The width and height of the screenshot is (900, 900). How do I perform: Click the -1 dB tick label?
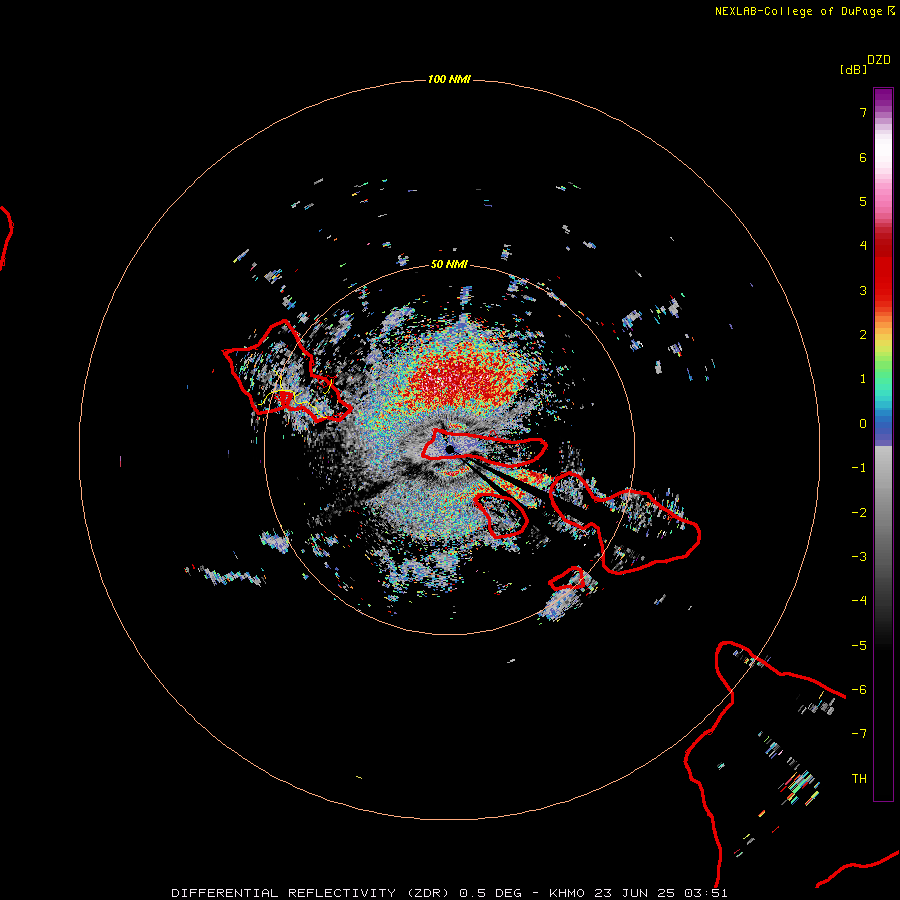pyautogui.click(x=859, y=468)
